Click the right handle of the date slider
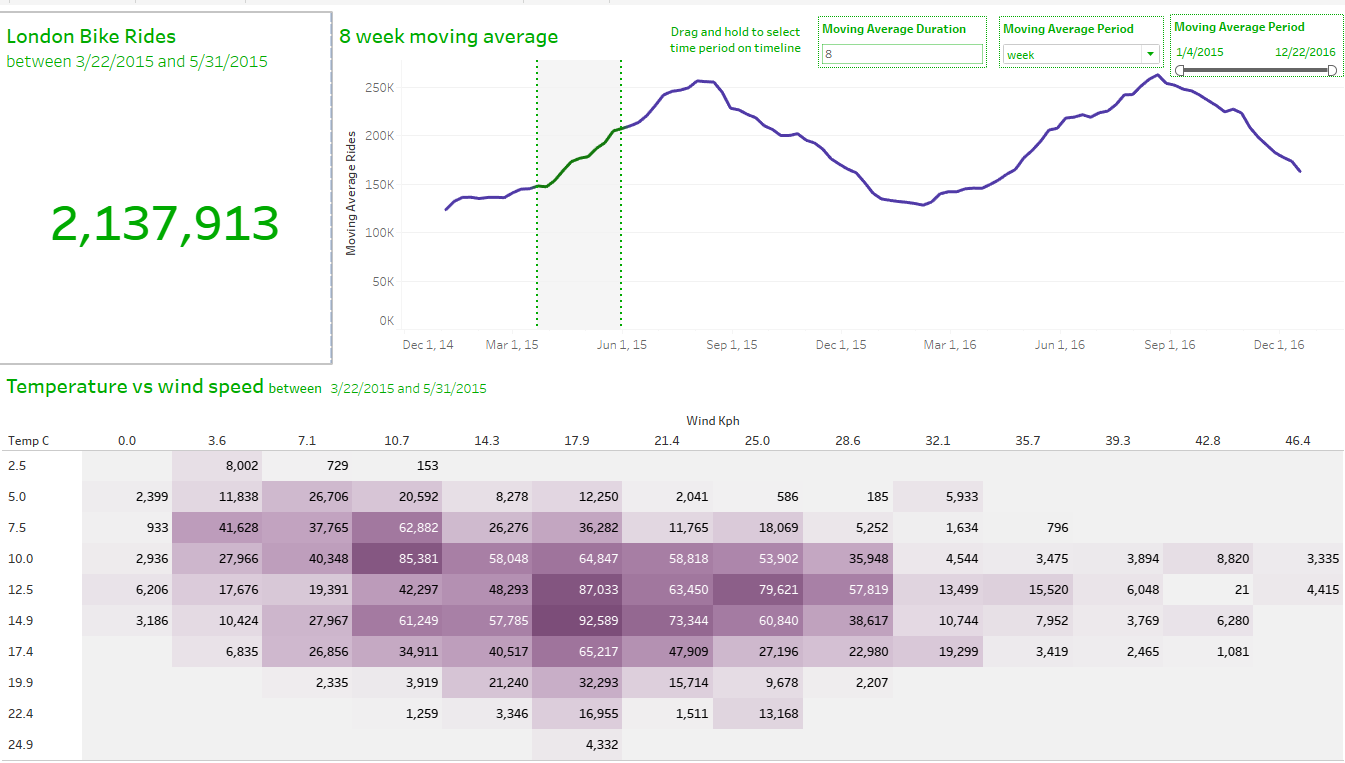Viewport: 1345px width, 763px height. pyautogui.click(x=1331, y=70)
